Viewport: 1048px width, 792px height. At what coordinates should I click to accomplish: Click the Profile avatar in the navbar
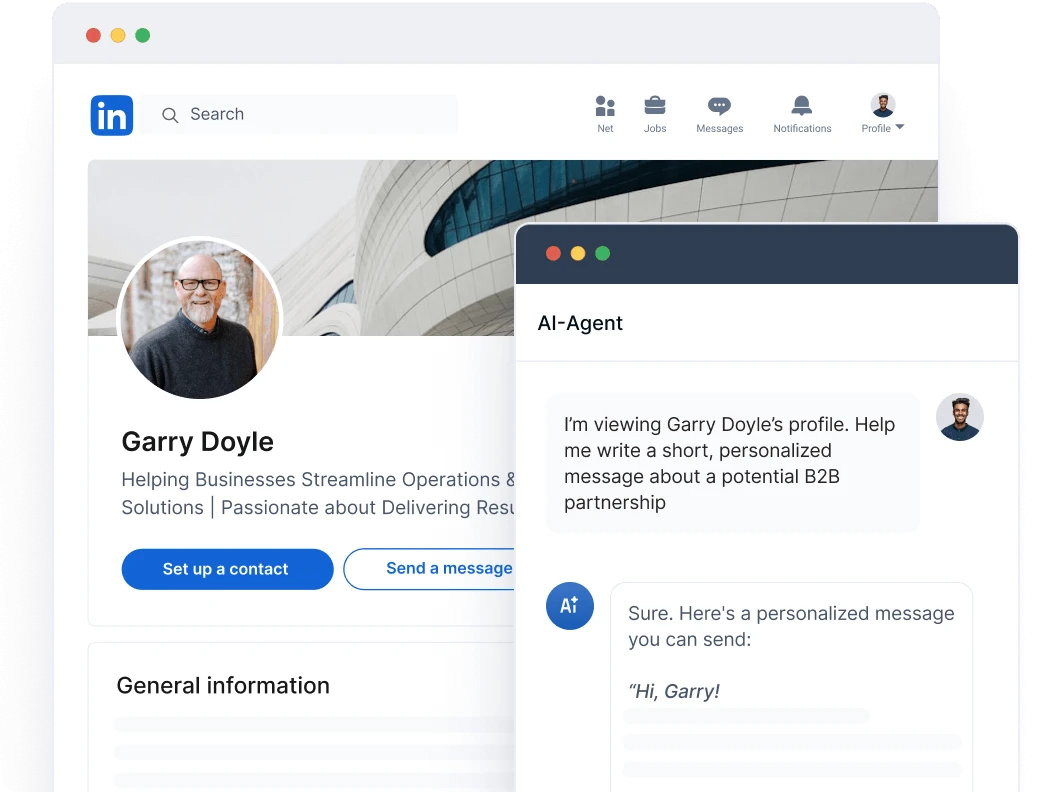point(883,105)
